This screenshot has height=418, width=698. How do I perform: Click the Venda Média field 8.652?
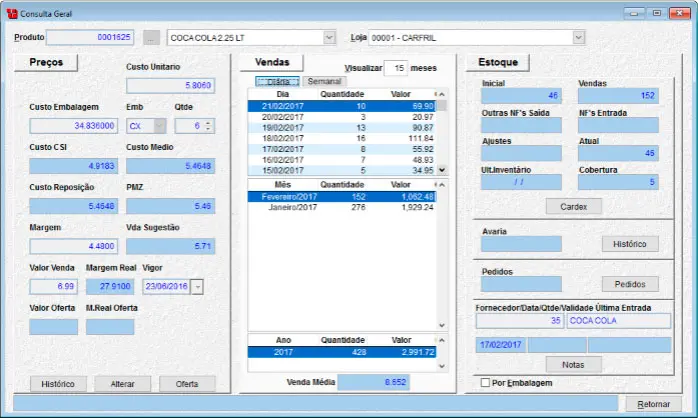(x=373, y=382)
